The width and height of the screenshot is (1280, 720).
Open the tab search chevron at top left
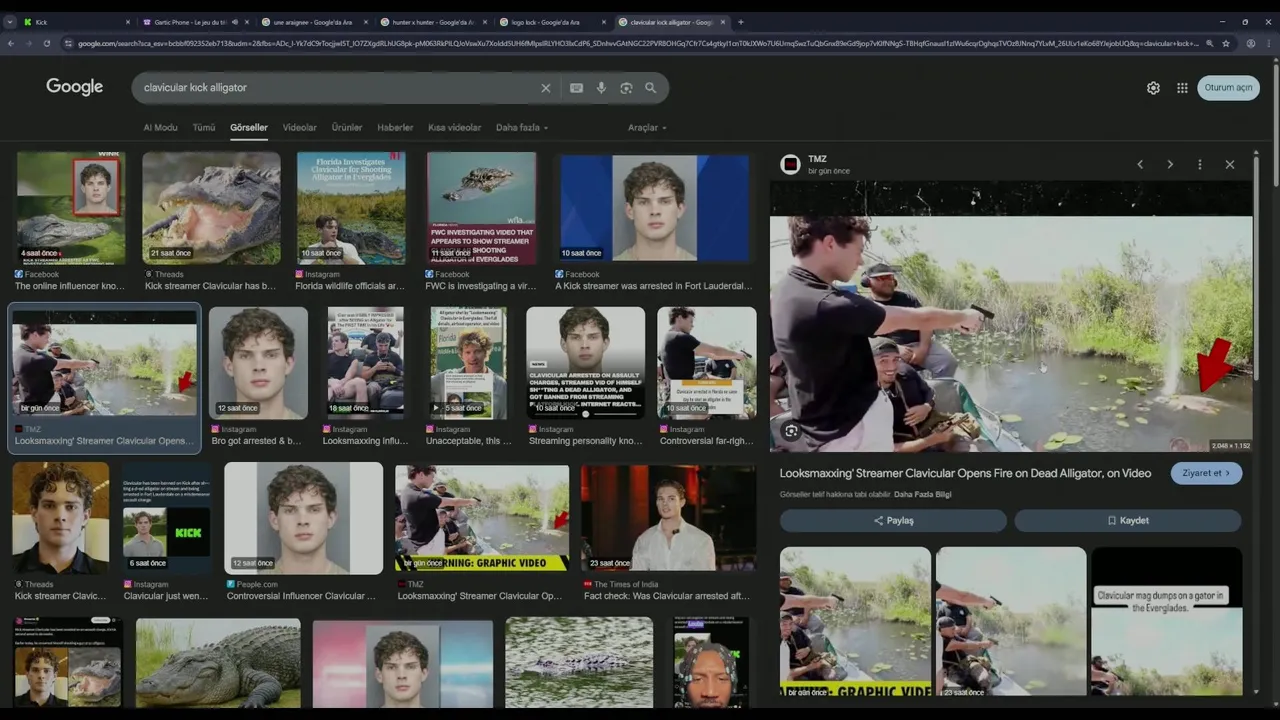(10, 22)
